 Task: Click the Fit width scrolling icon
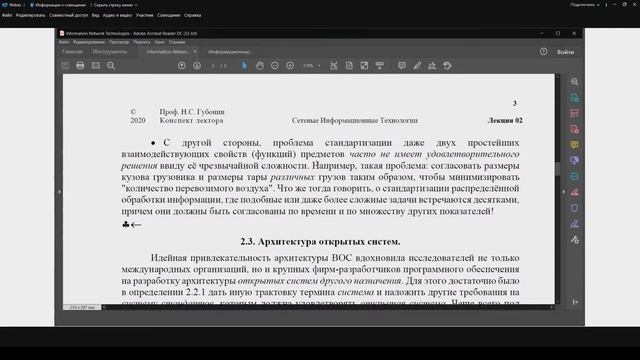click(x=334, y=66)
